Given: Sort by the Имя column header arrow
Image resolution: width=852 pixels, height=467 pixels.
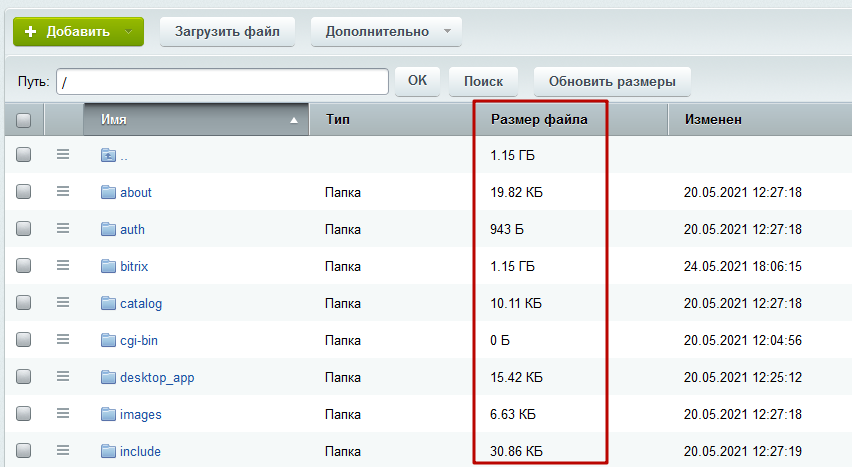Looking at the screenshot, I should coord(293,120).
